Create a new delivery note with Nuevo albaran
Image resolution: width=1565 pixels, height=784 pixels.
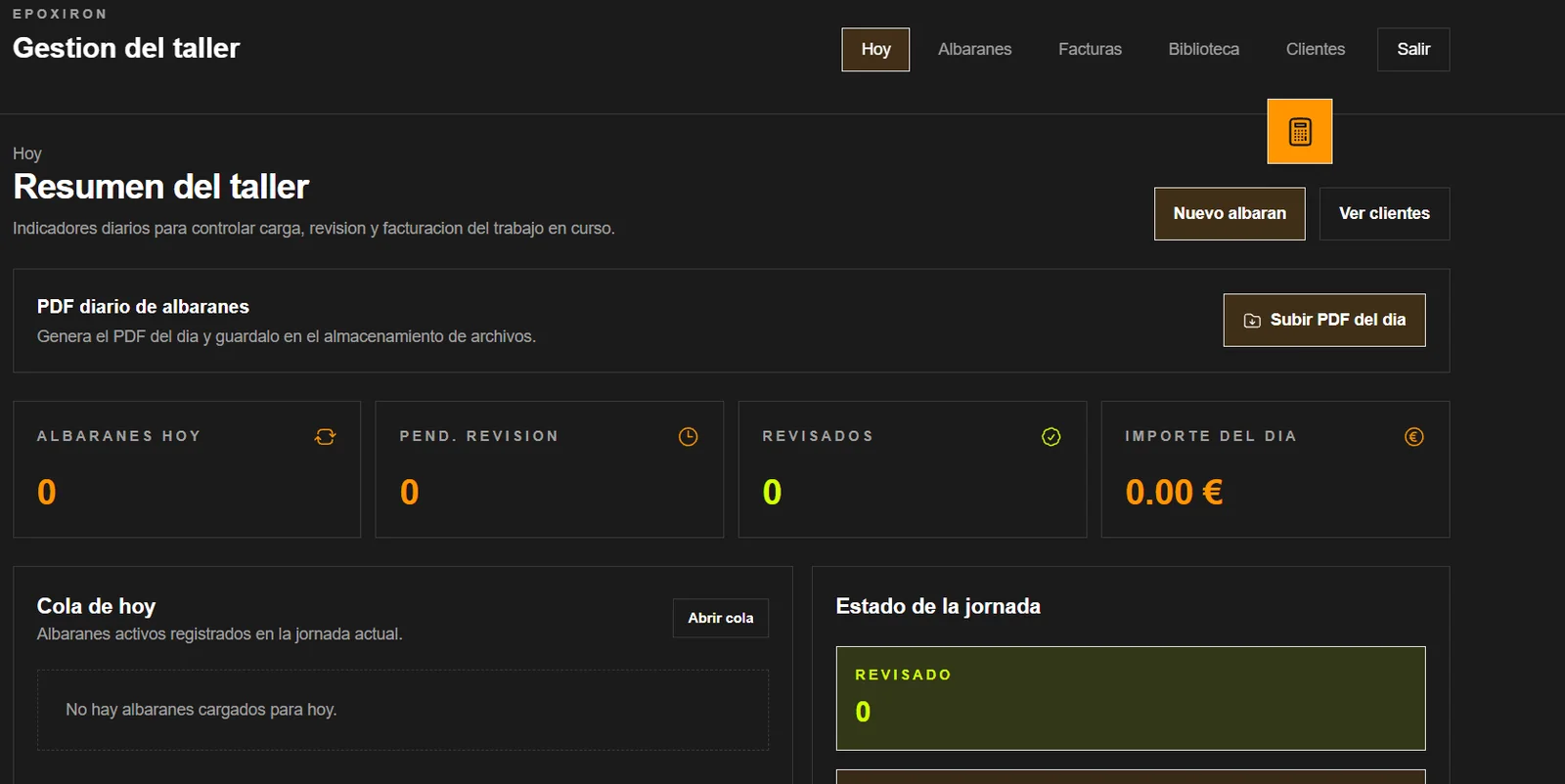pyautogui.click(x=1230, y=213)
